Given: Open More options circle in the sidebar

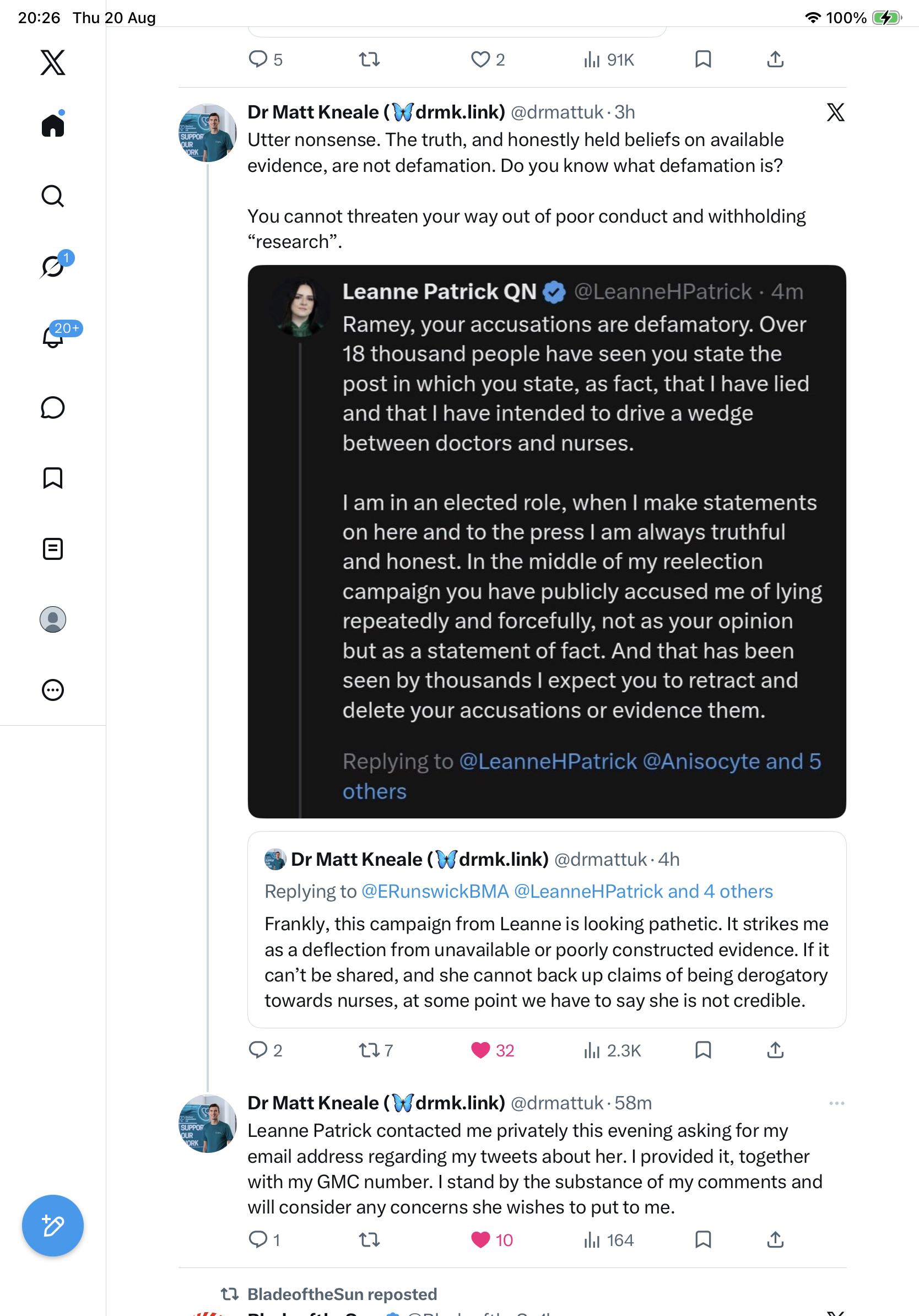Looking at the screenshot, I should (53, 690).
